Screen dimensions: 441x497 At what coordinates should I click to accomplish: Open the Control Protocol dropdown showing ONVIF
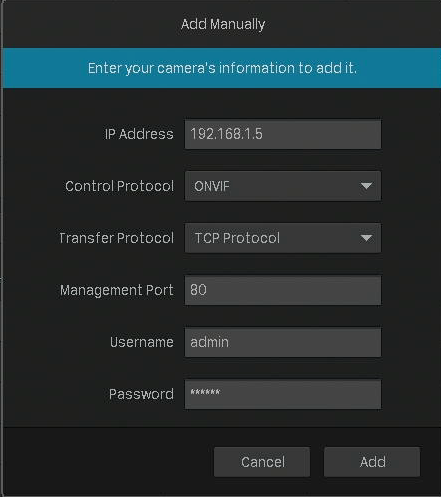[283, 186]
